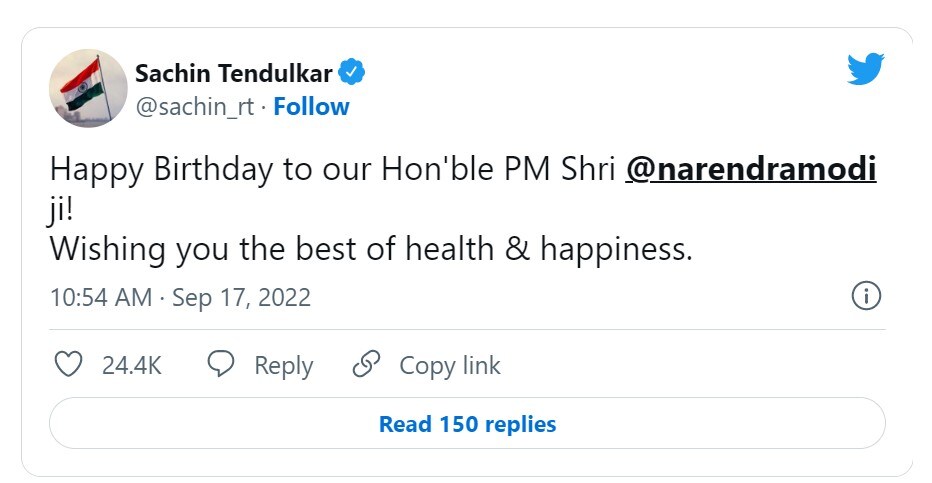932x483 pixels.
Task: Open the @narendramodi mention
Action: [x=750, y=169]
